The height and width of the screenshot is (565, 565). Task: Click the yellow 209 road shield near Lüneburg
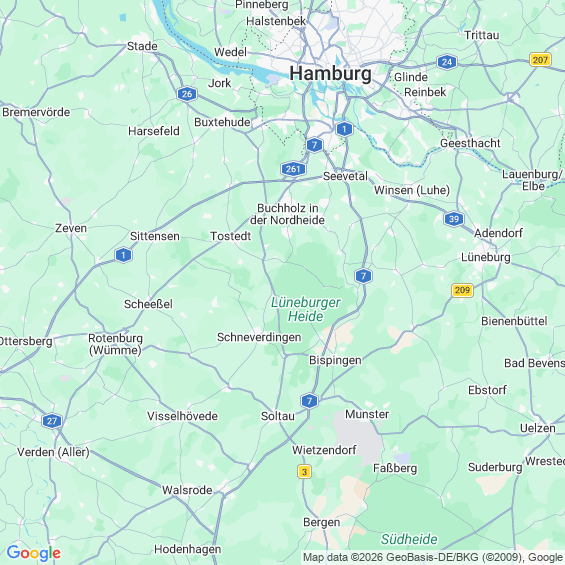click(462, 290)
